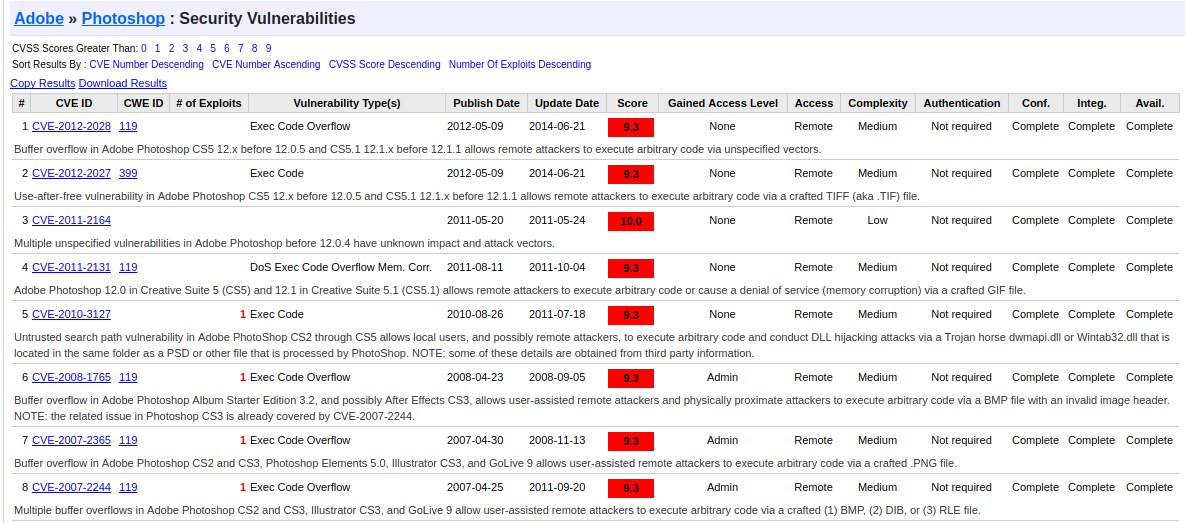Screen dimensions: 1187x523
Task: Open CVE-2010-3127 details
Action: (71, 314)
